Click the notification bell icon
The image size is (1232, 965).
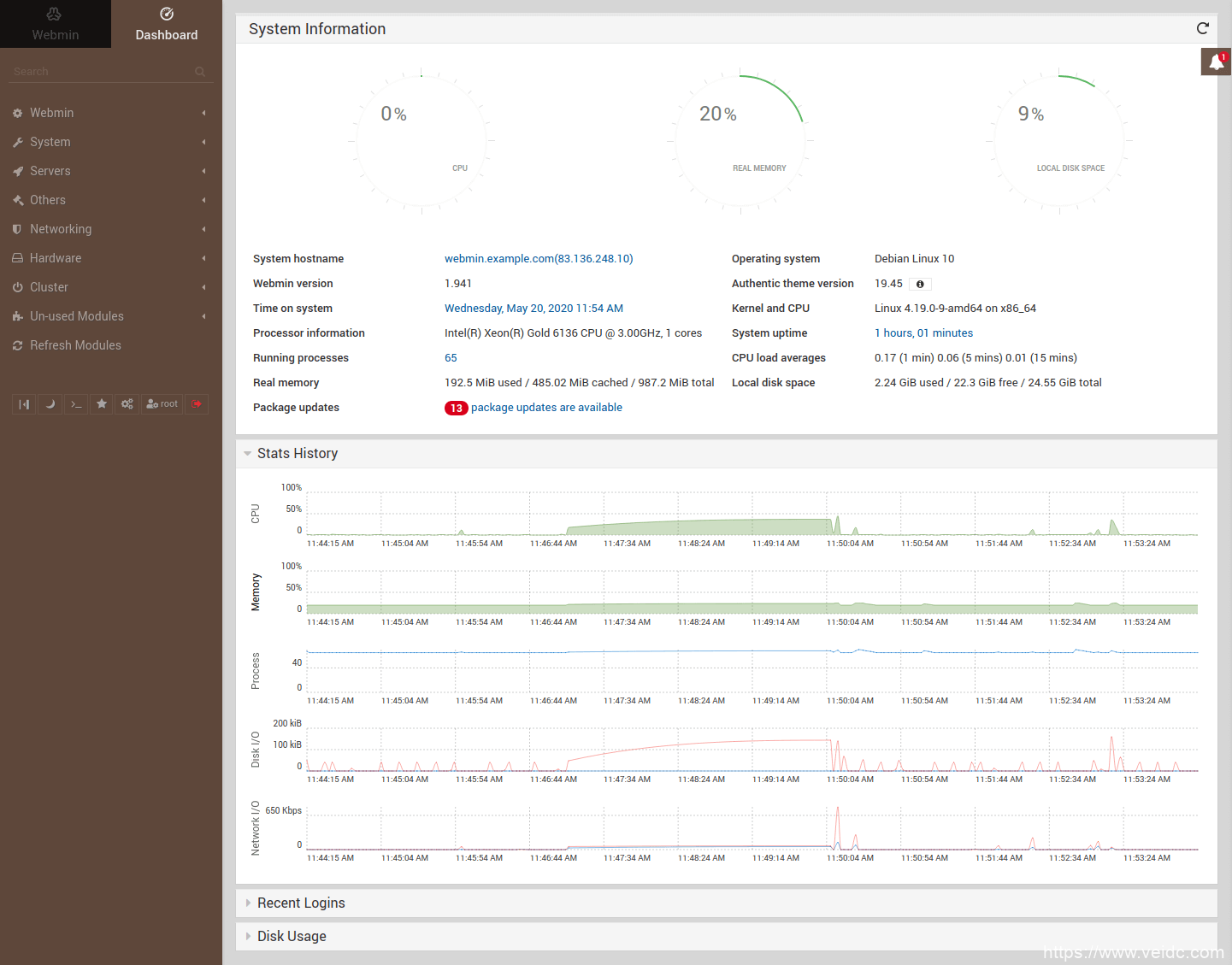[1216, 62]
